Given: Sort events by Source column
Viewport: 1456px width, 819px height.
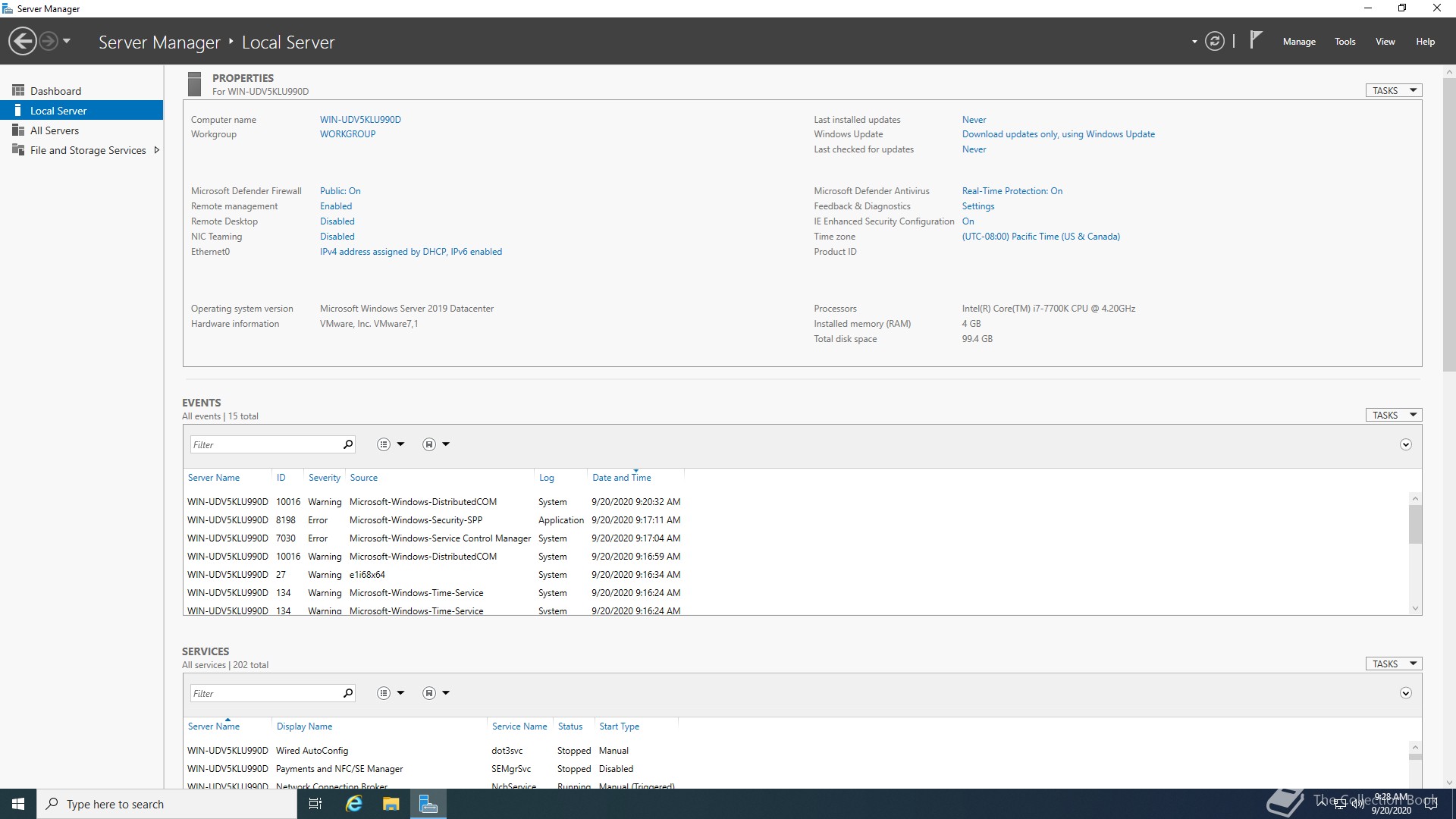Looking at the screenshot, I should (x=363, y=478).
